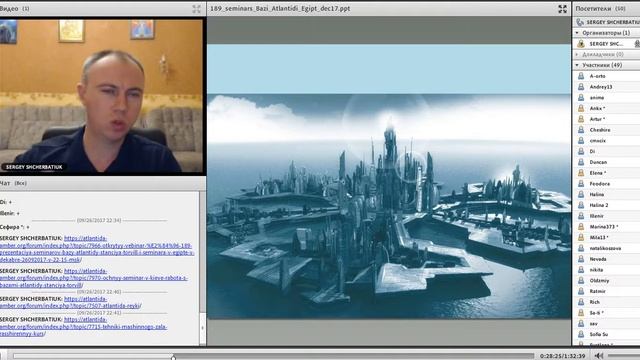This screenshot has width=640, height=360.
Task: Click the avatar icon for Mila13
Action: [x=581, y=237]
